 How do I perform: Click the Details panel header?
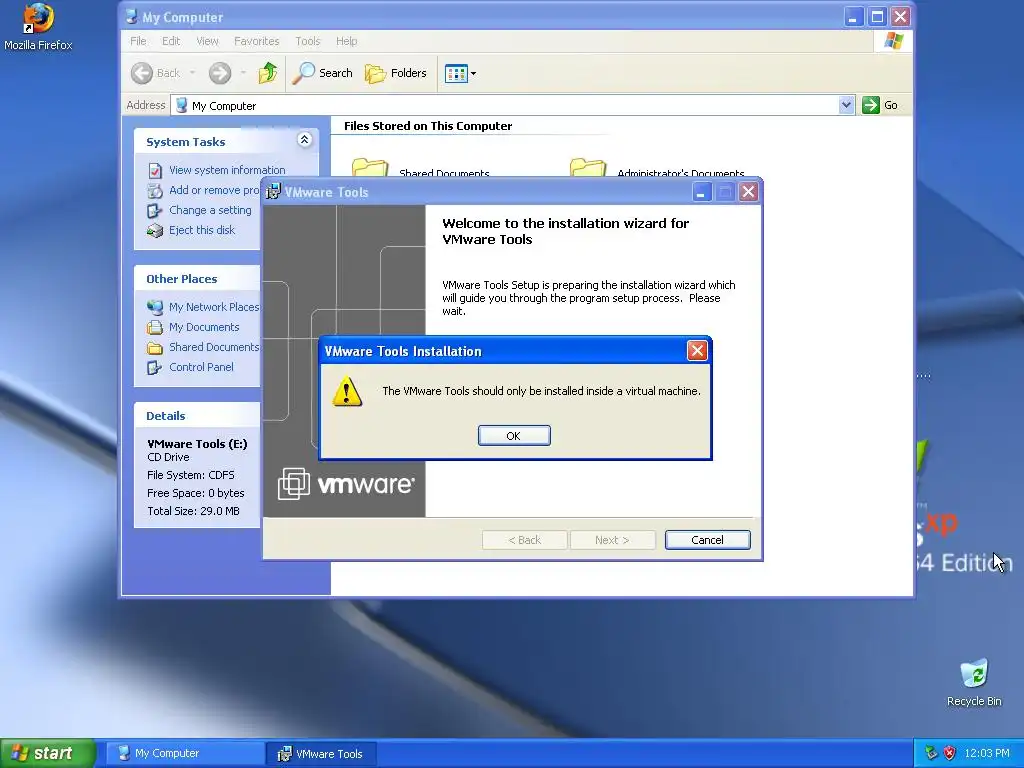pos(197,416)
